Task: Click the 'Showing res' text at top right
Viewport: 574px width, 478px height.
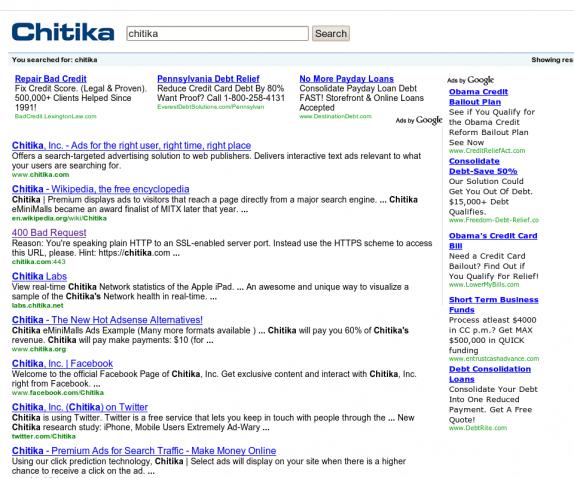Action: point(552,60)
